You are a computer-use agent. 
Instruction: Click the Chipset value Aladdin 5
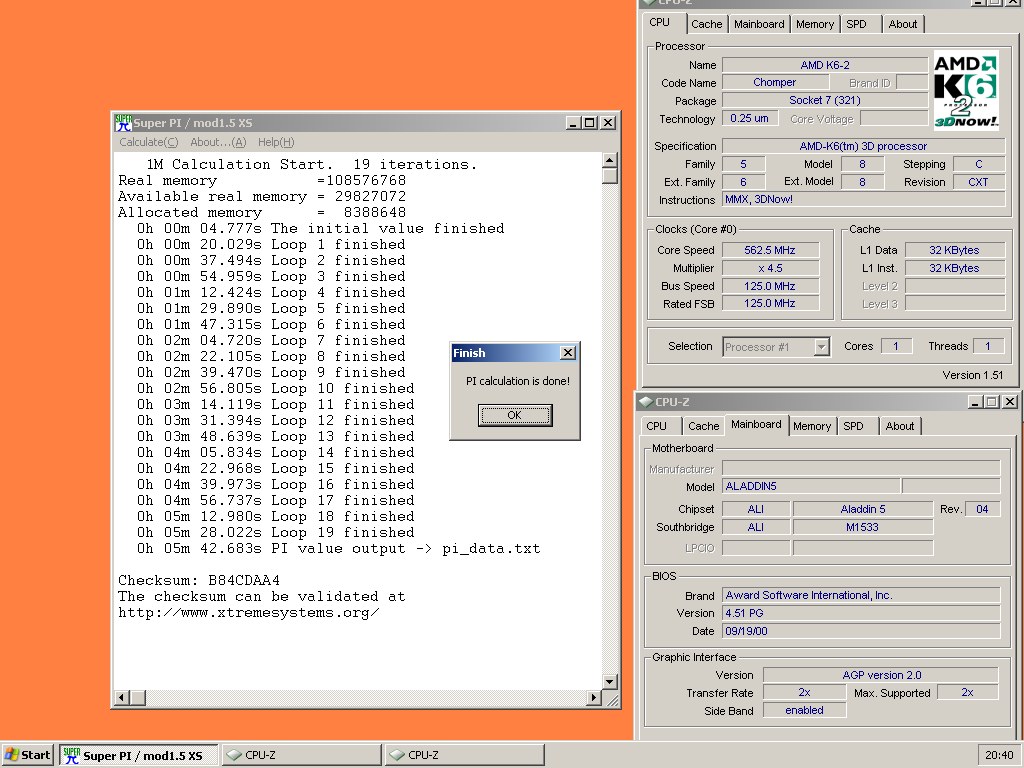tap(863, 509)
